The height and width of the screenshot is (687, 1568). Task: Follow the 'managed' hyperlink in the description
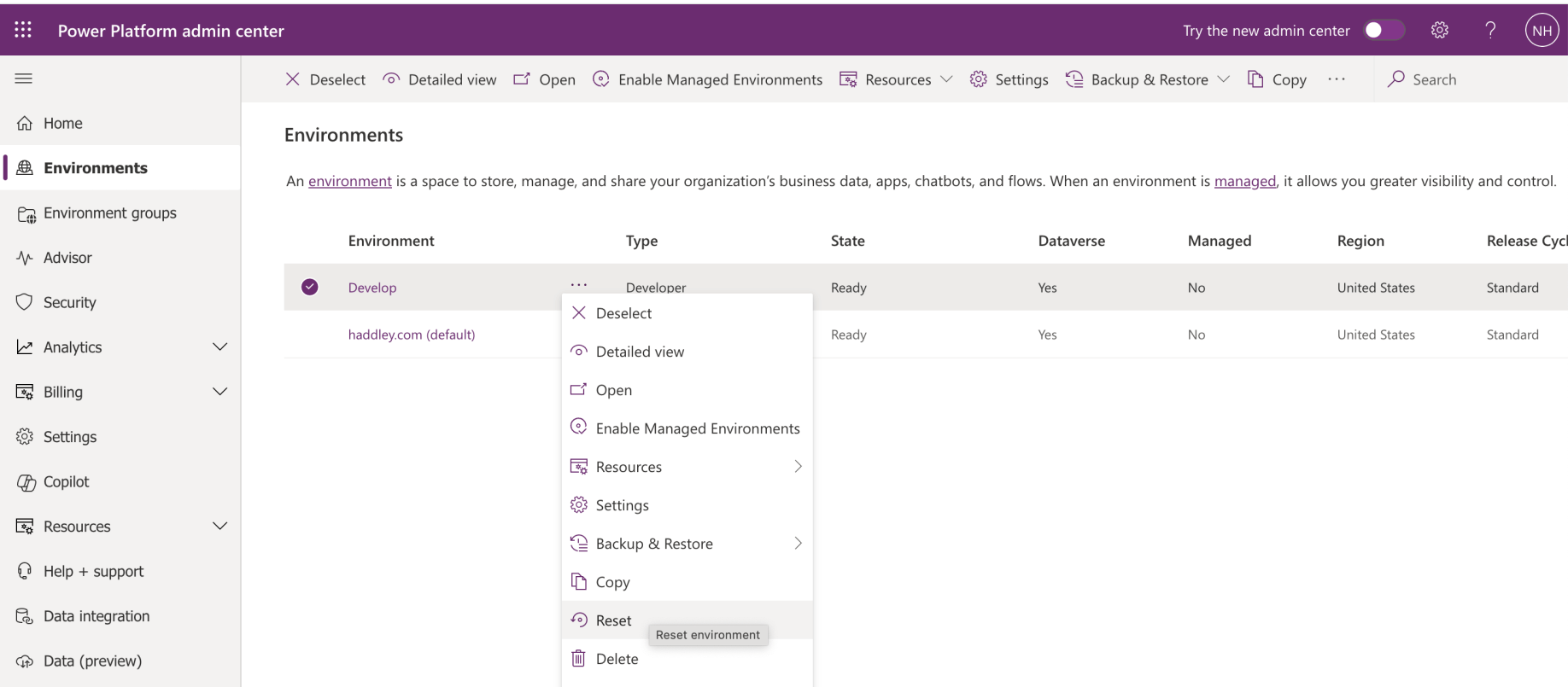pyautogui.click(x=1244, y=181)
